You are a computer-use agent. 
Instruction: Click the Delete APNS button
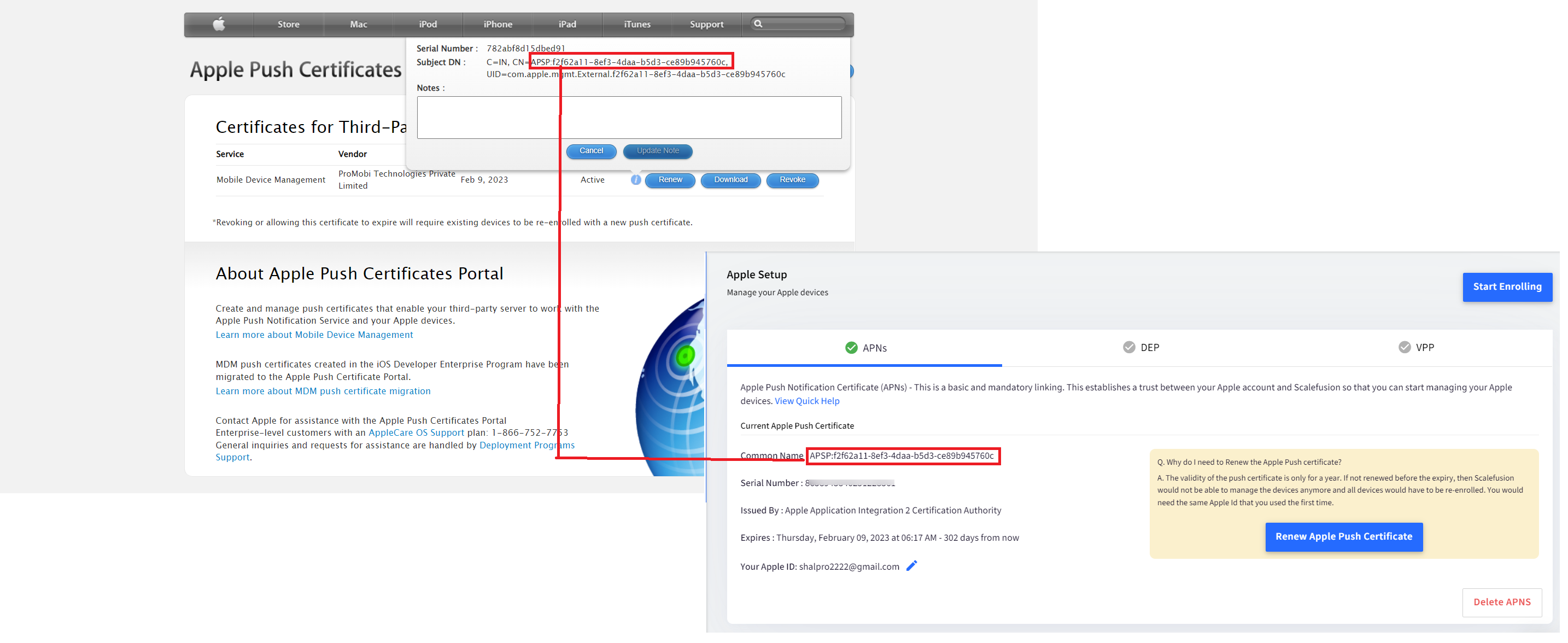point(1502,602)
